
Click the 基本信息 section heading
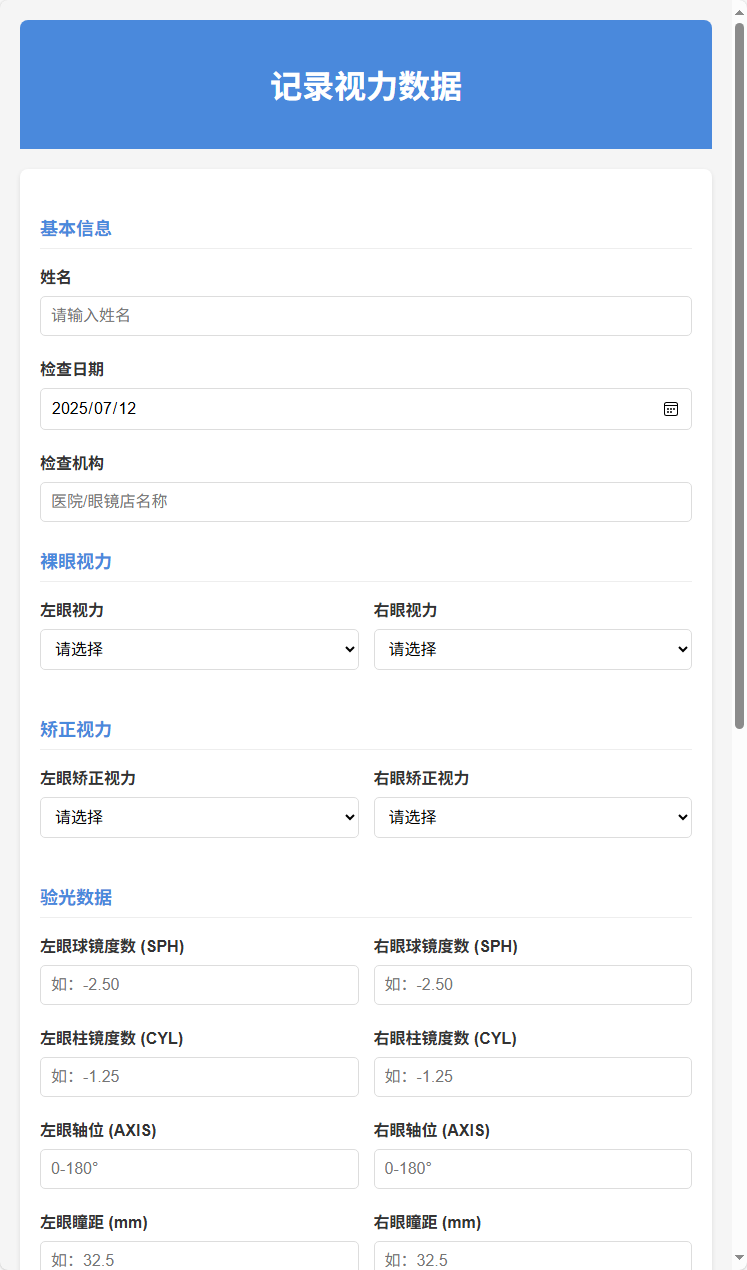click(75, 228)
